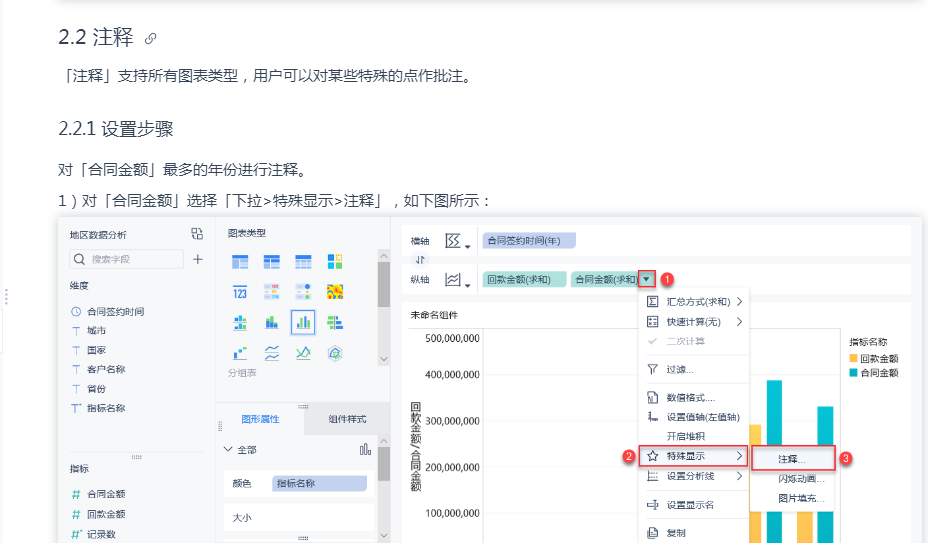Select the 回款金额 measure field

point(106,514)
